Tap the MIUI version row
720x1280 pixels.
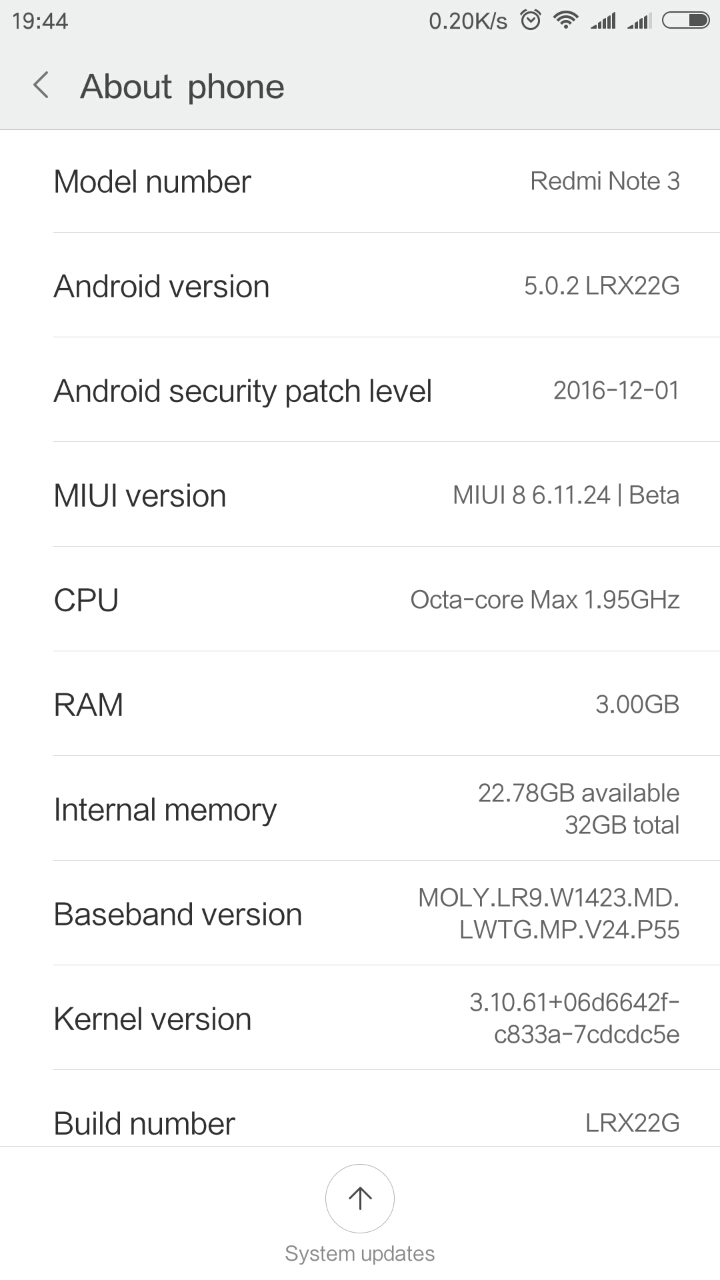tap(360, 496)
